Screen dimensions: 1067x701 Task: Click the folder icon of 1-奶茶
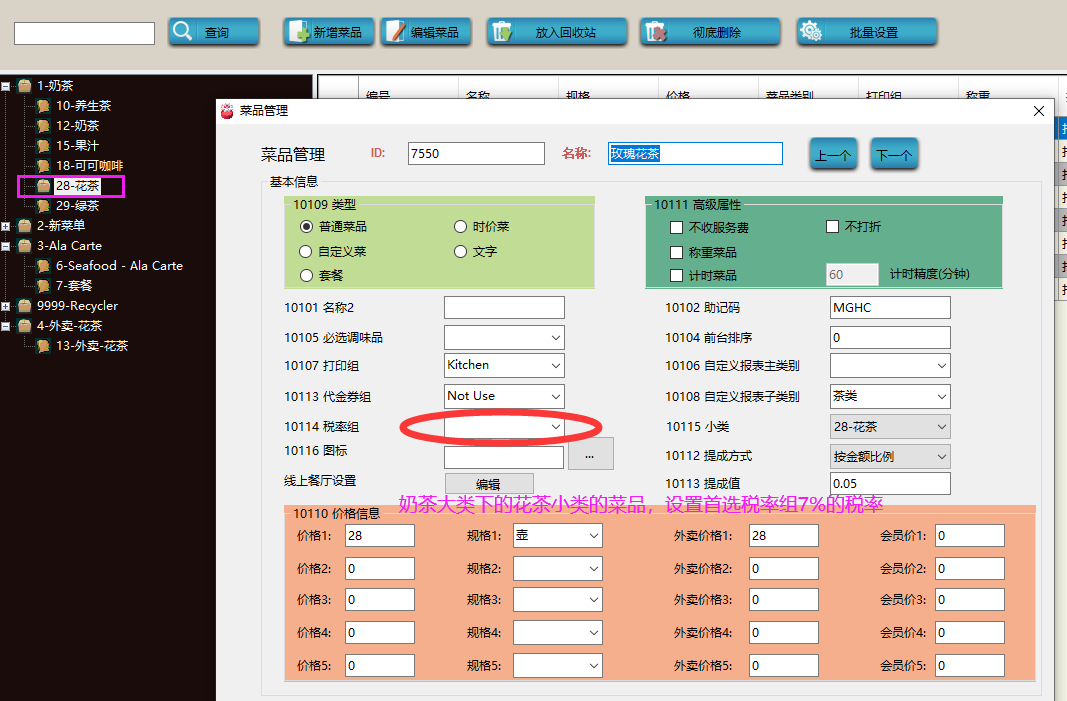pyautogui.click(x=24, y=86)
